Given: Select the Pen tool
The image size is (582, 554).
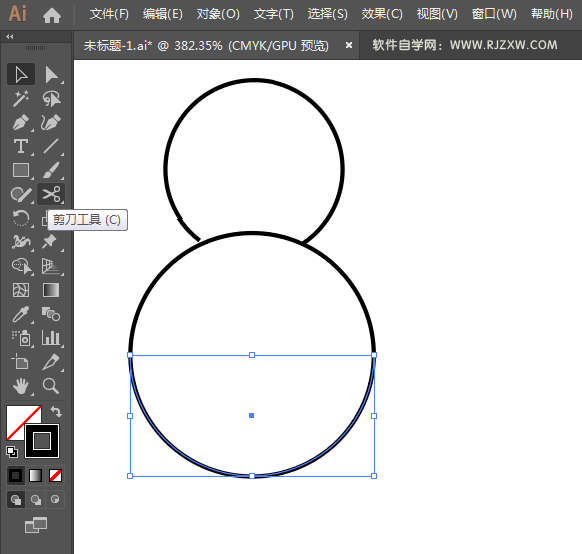Looking at the screenshot, I should (21, 123).
